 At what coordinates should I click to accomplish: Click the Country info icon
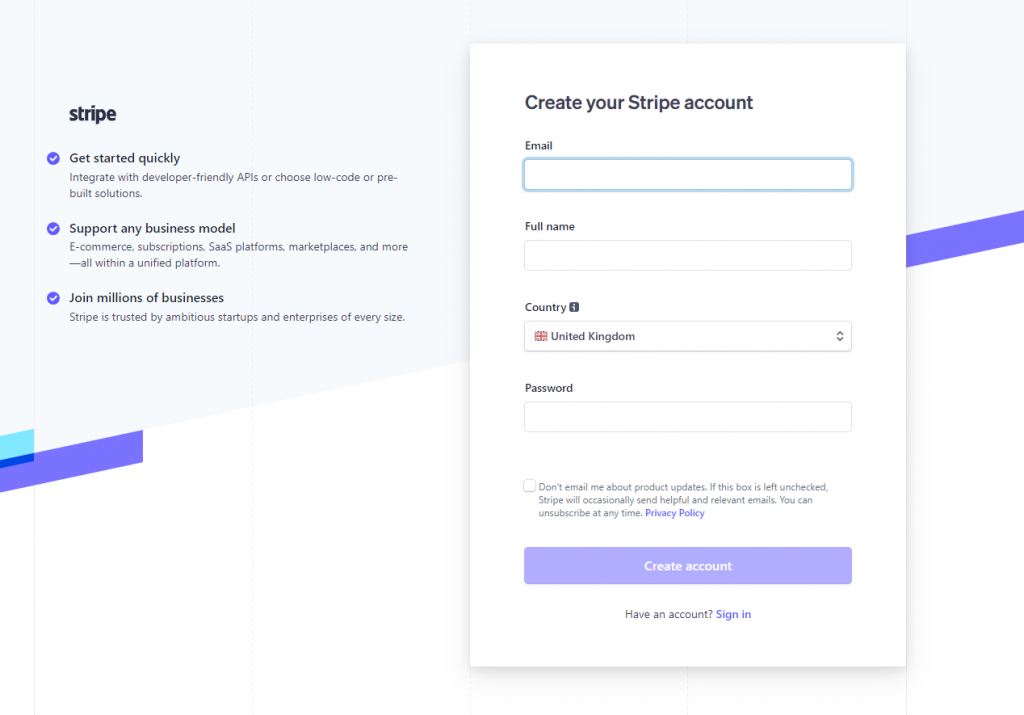click(x=574, y=307)
